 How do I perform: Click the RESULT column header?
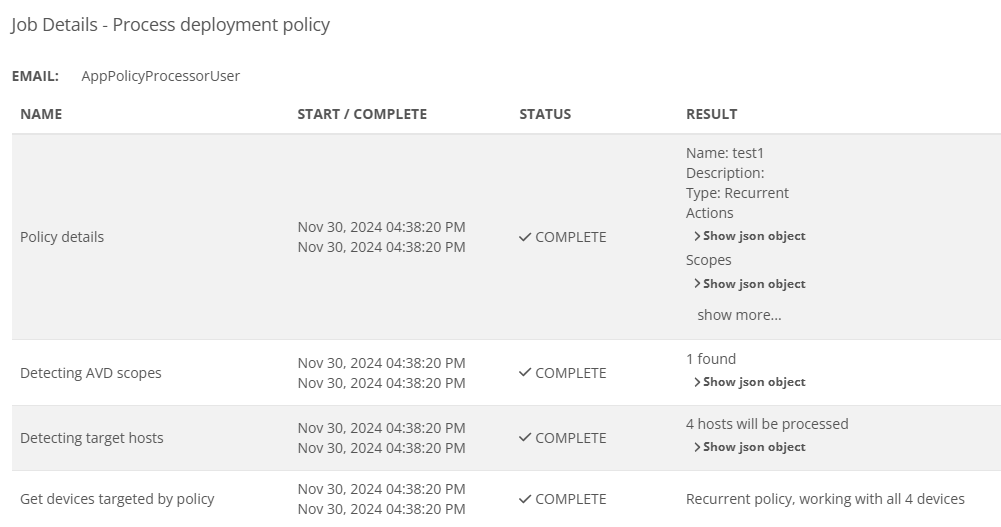coord(711,114)
